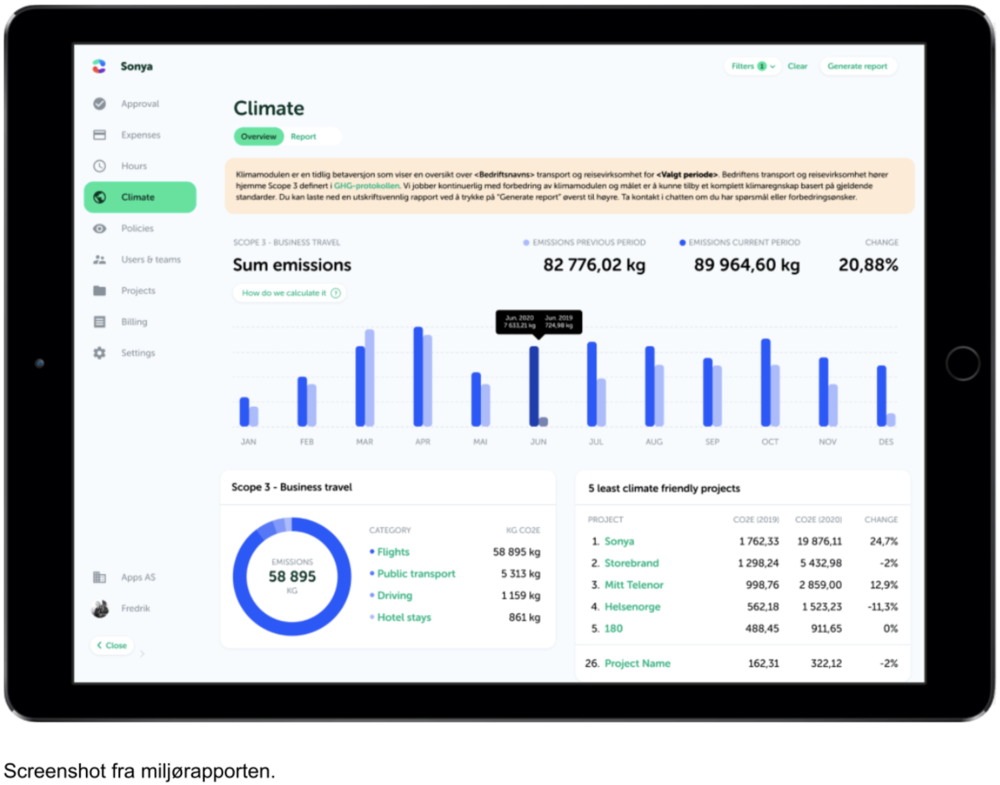The width and height of the screenshot is (1000, 785).
Task: Select the JAN bar in emissions chart
Action: 244,412
